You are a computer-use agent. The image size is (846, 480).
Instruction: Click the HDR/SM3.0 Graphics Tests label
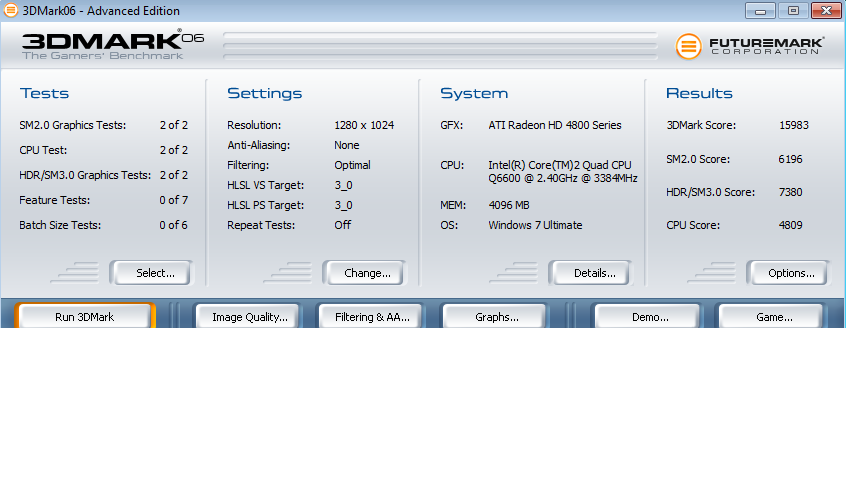point(85,175)
